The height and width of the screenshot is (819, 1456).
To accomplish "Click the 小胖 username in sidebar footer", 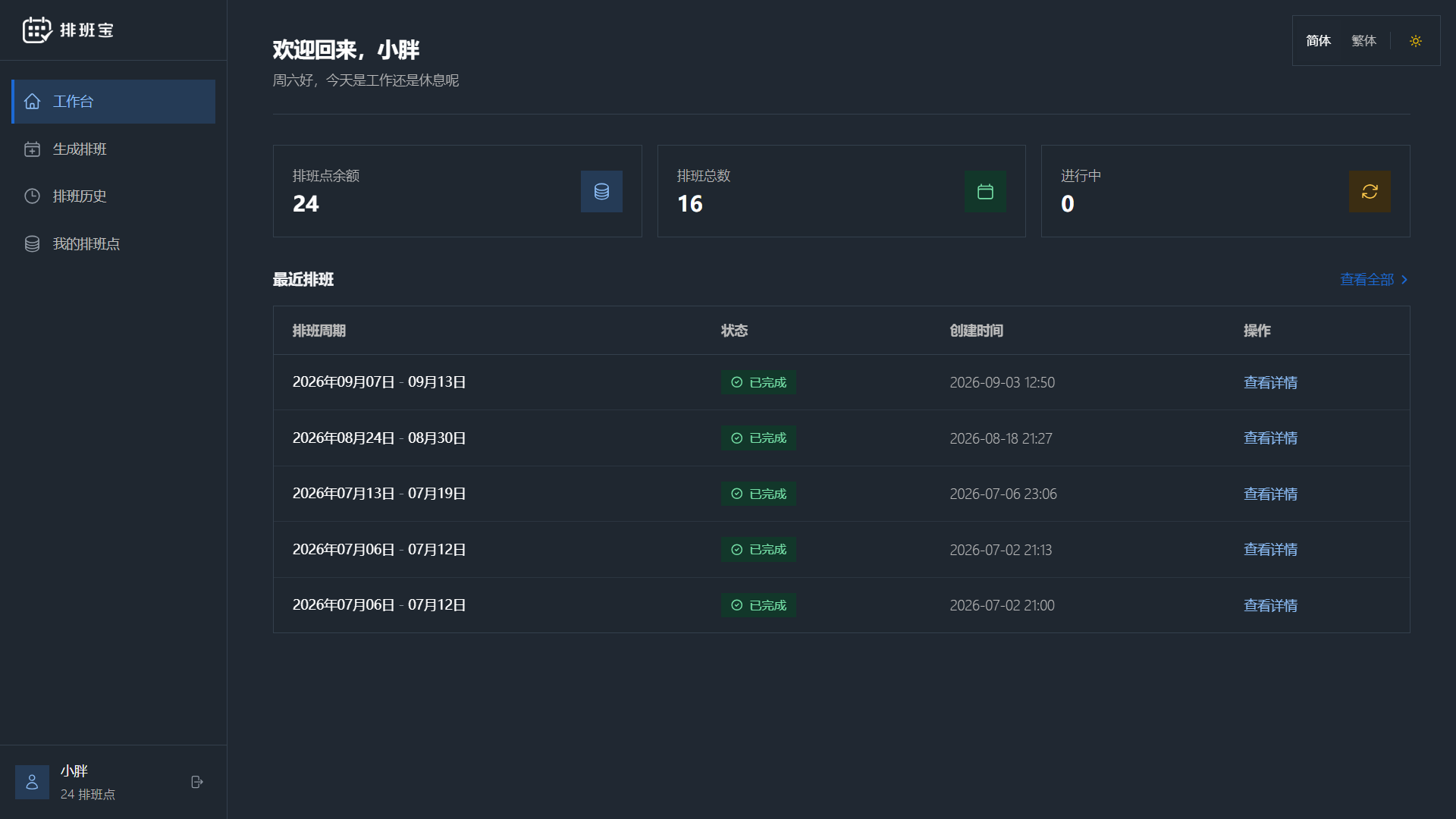I will point(74,771).
